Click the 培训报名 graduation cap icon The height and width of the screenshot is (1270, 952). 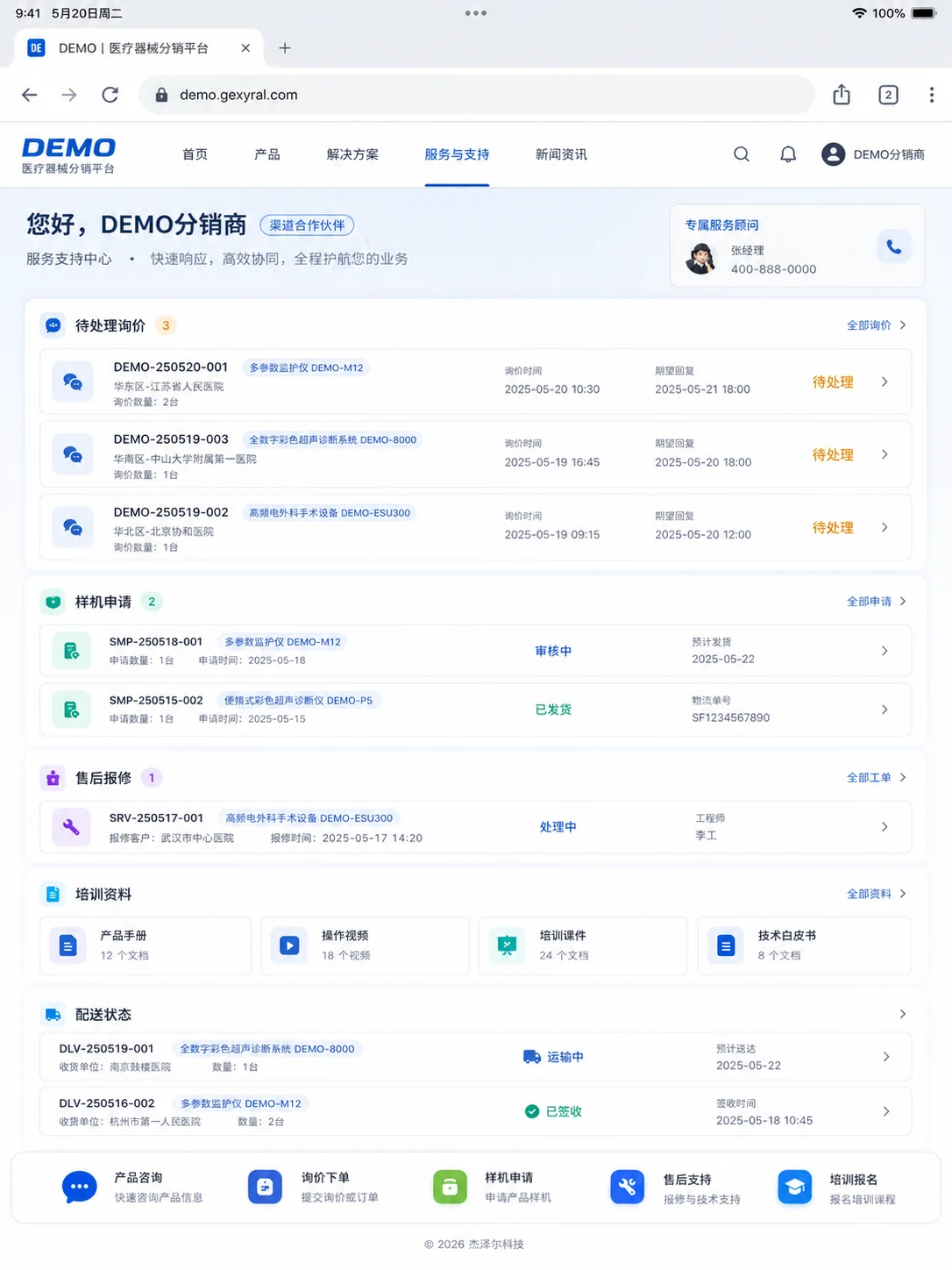pyautogui.click(x=795, y=1188)
